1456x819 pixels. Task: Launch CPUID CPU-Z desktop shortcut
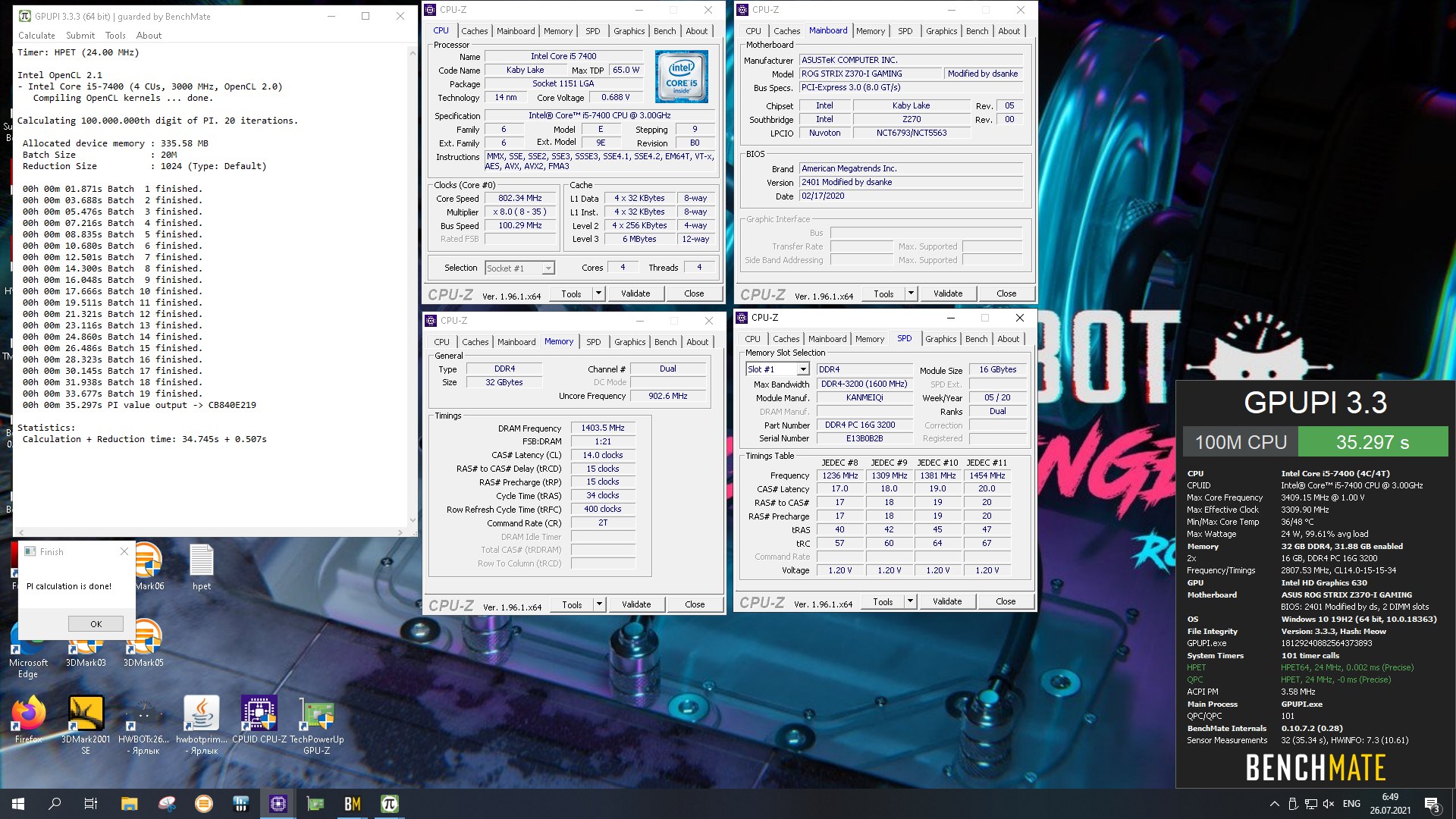tap(259, 719)
